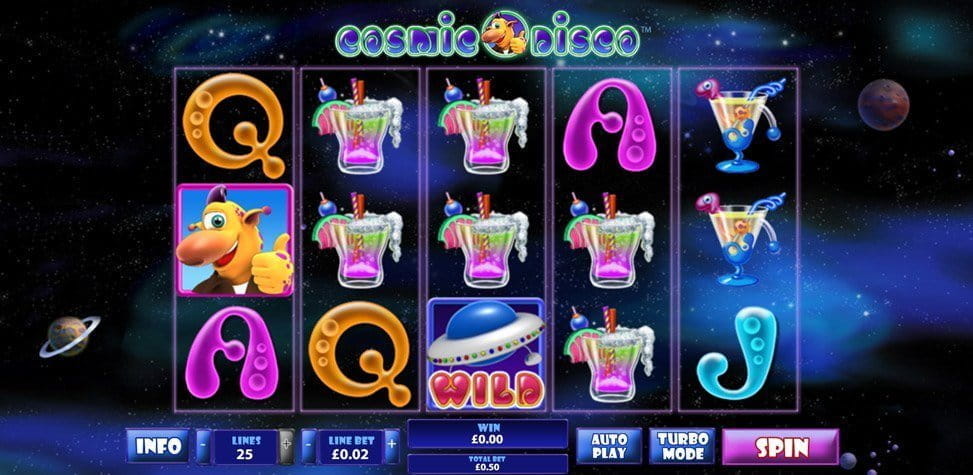The height and width of the screenshot is (475, 973).
Task: Open the INFO paytable button
Action: click(158, 446)
